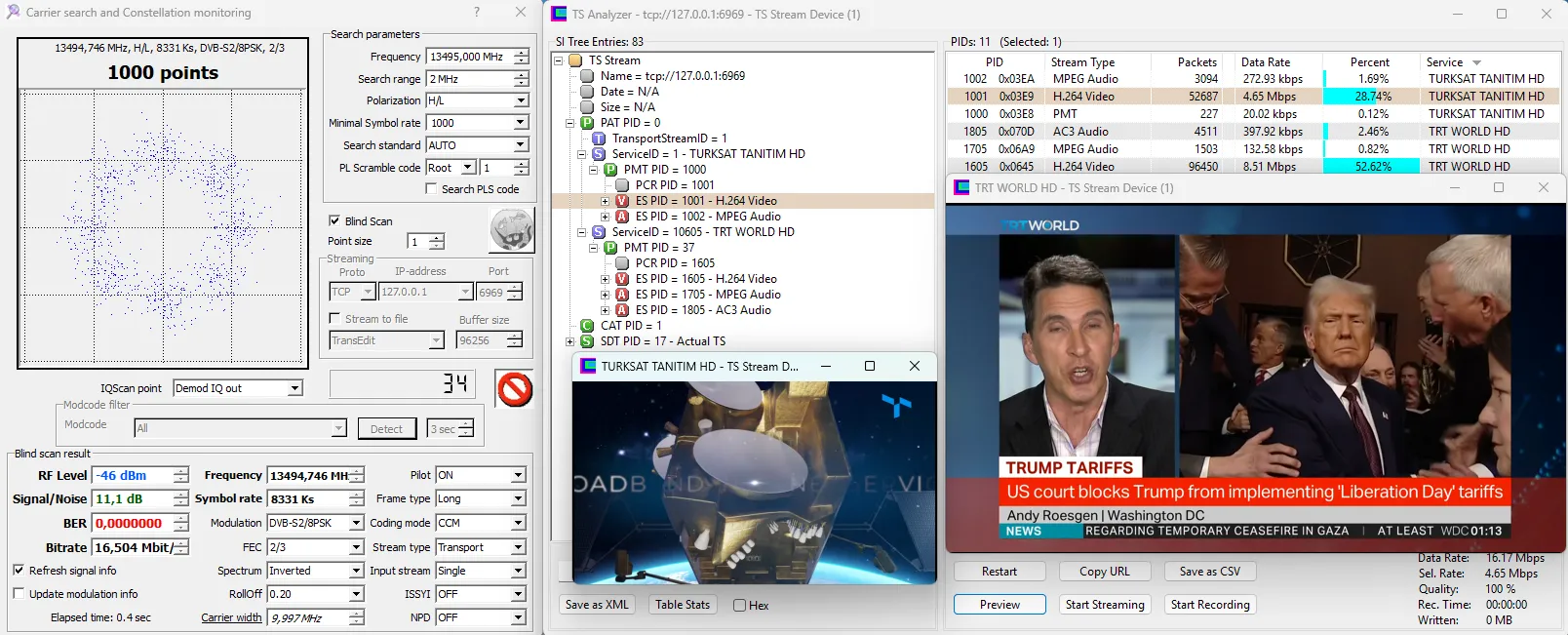Click the globe blind scan button

[x=511, y=230]
